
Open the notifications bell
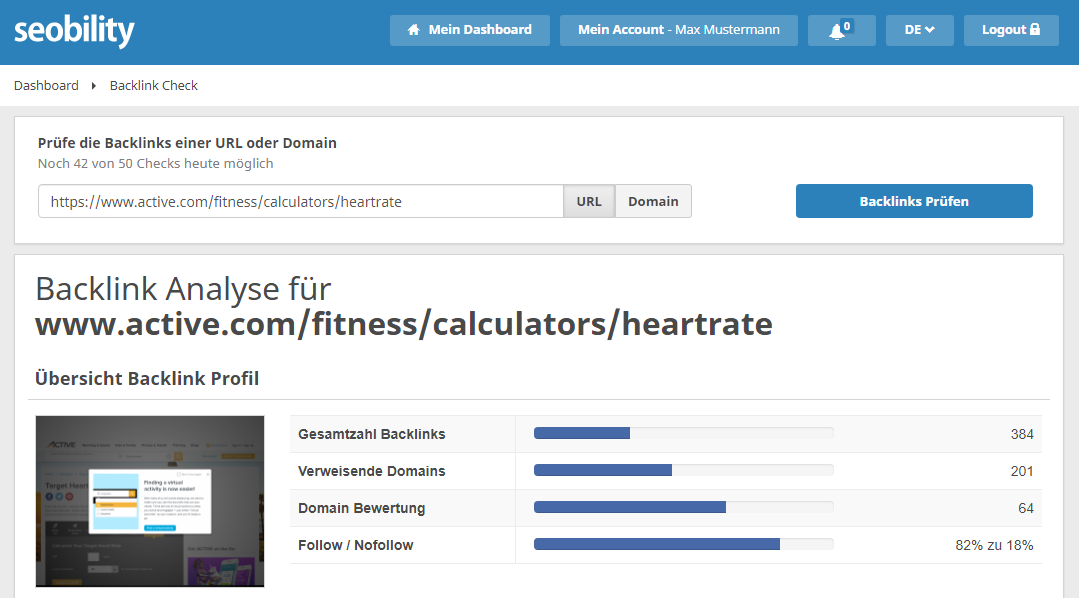click(x=842, y=30)
